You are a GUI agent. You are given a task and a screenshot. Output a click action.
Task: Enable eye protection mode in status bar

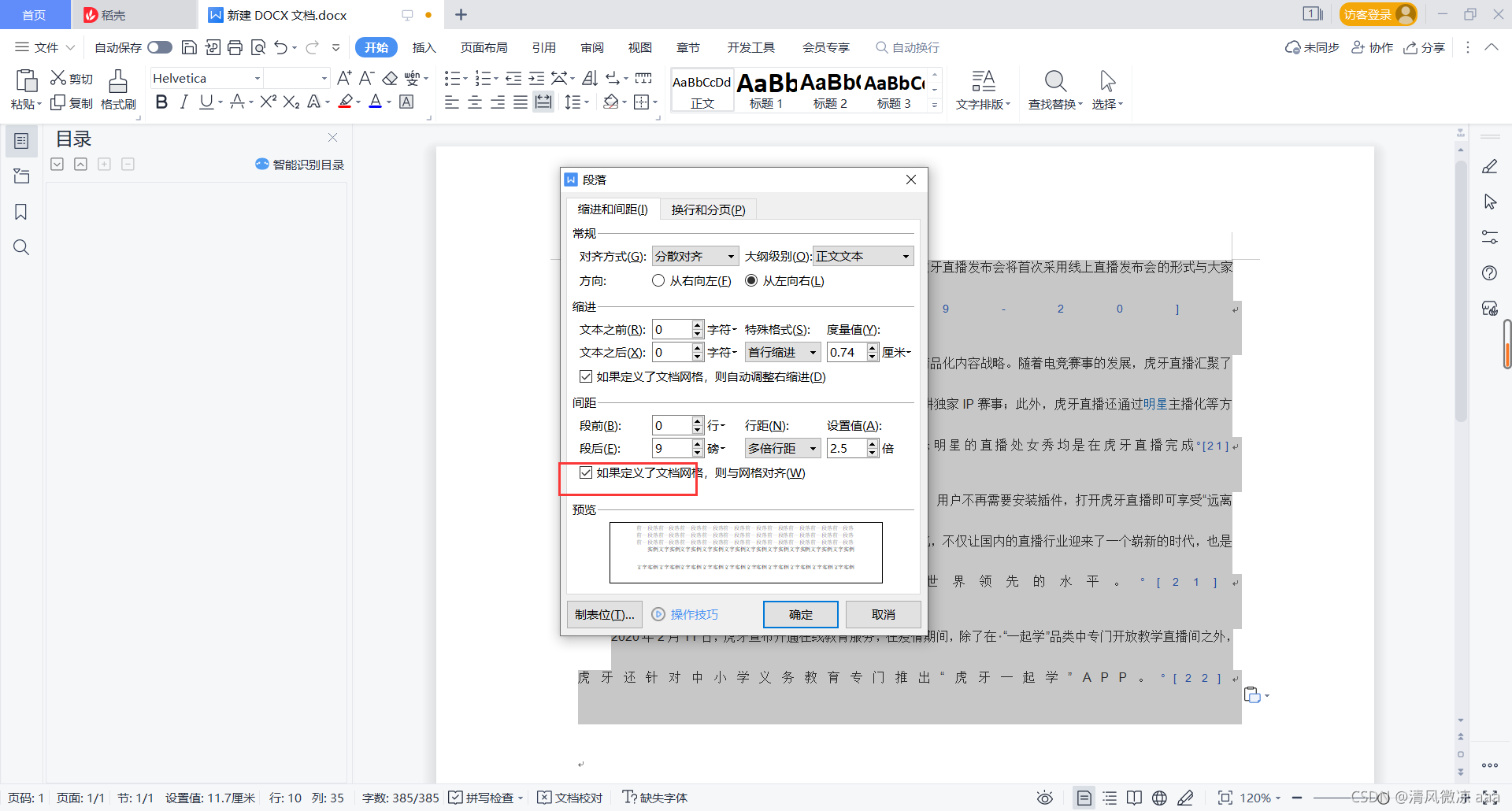click(x=1044, y=798)
